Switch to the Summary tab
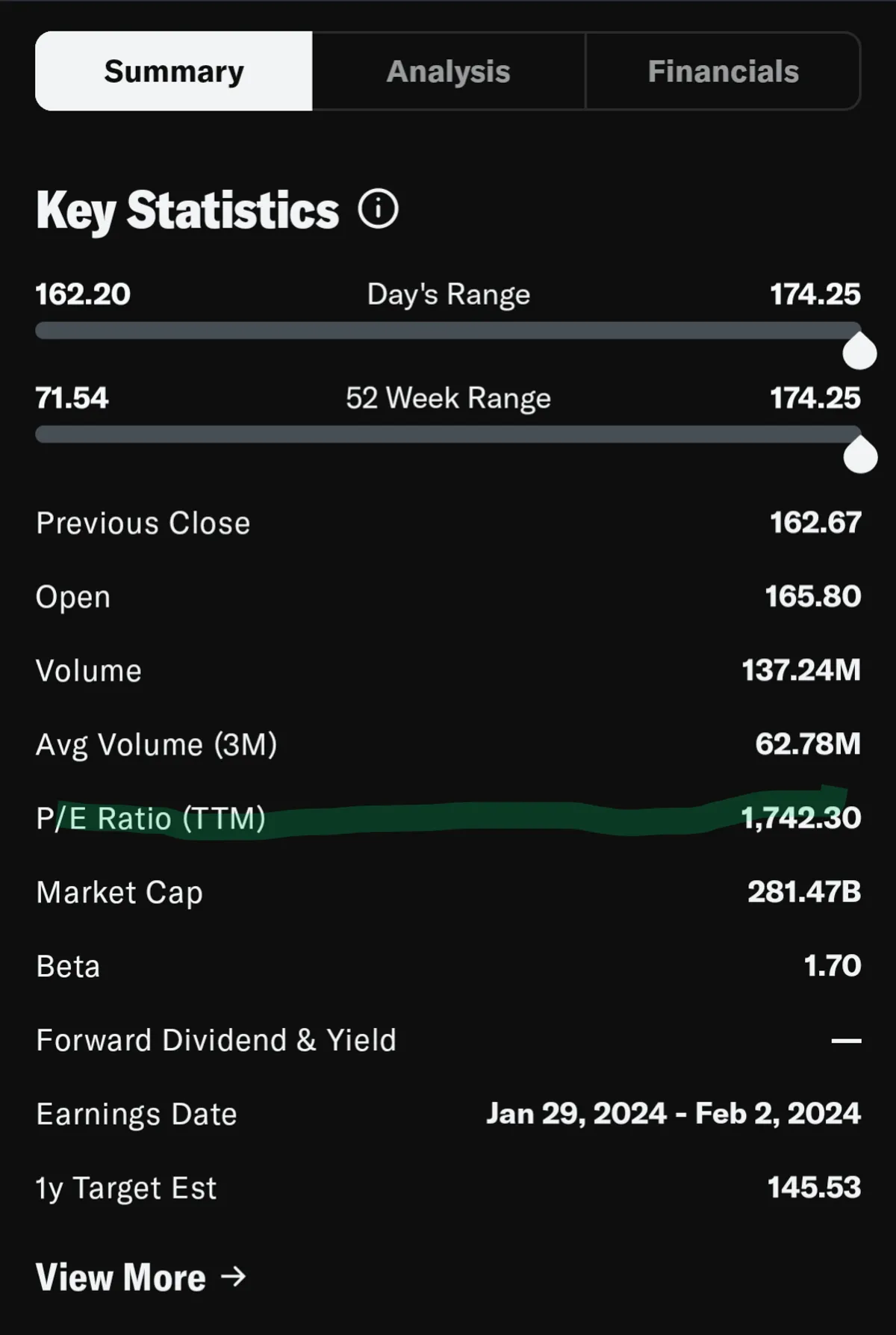 click(174, 72)
